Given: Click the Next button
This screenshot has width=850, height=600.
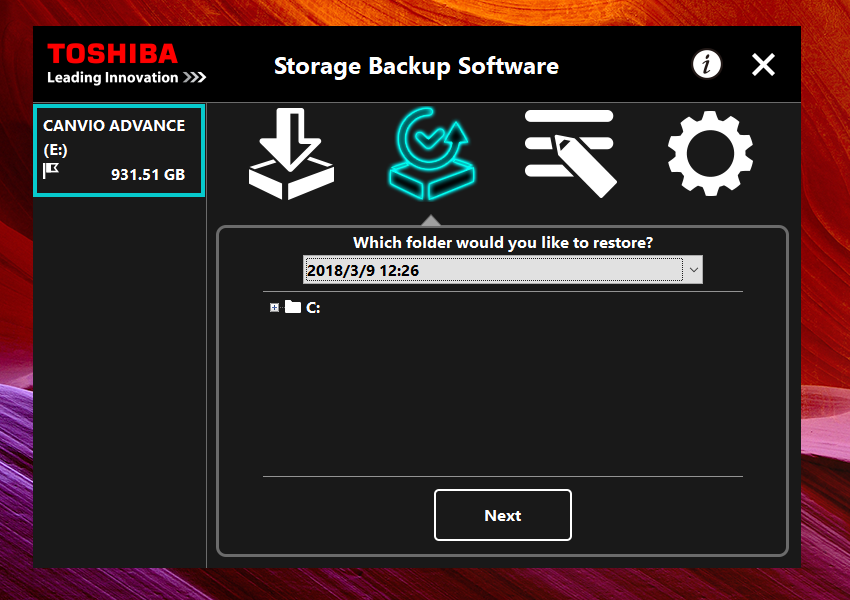Looking at the screenshot, I should coord(503,515).
